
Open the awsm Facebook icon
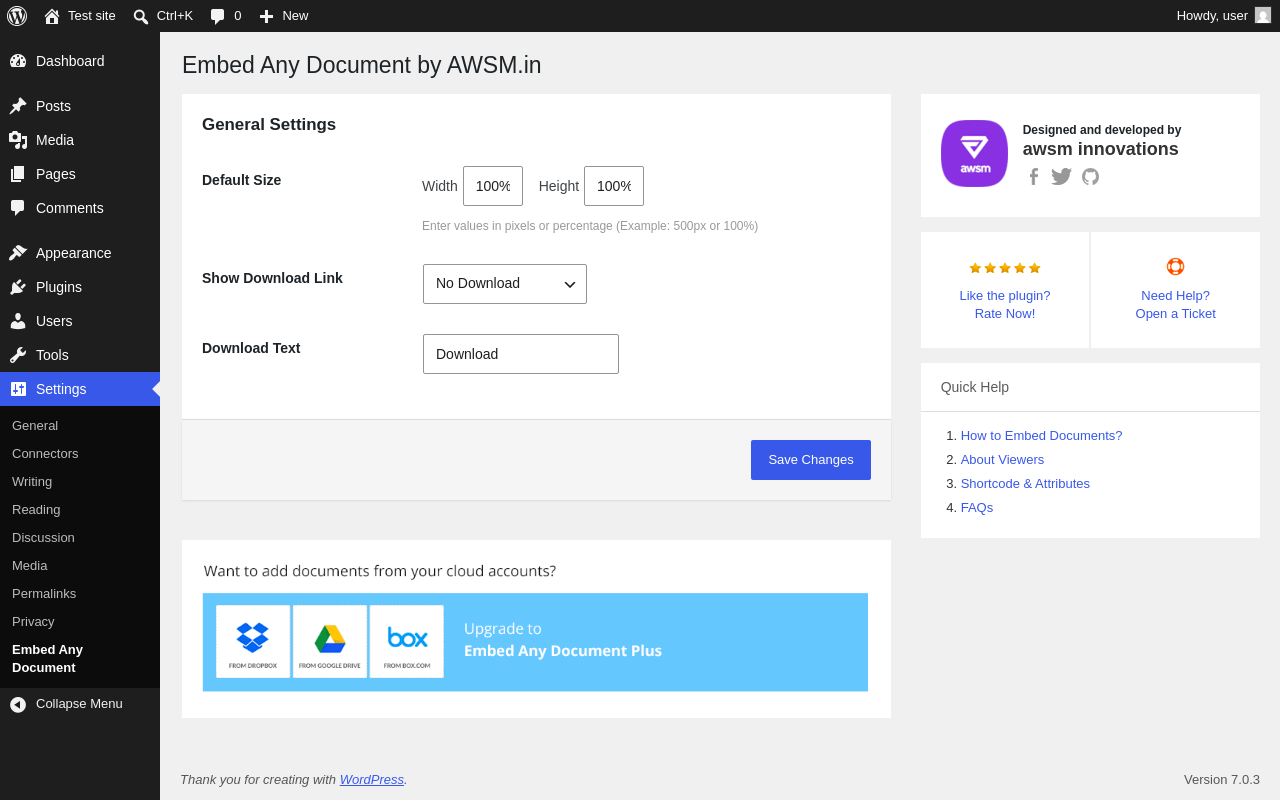pos(1034,177)
